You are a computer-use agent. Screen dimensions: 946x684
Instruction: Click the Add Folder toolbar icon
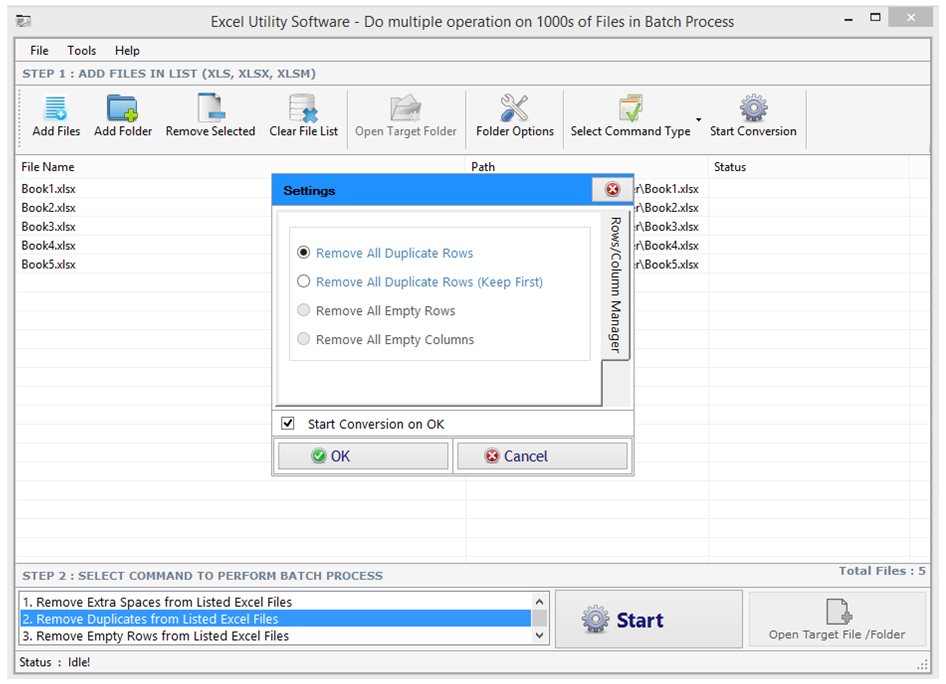(122, 109)
